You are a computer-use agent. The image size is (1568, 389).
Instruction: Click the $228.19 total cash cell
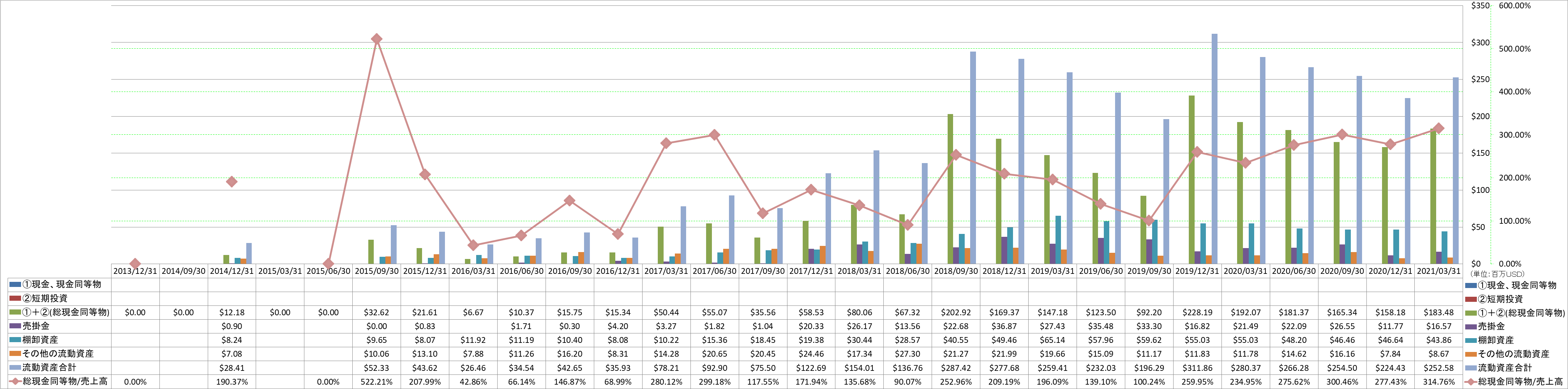[x=1197, y=312]
